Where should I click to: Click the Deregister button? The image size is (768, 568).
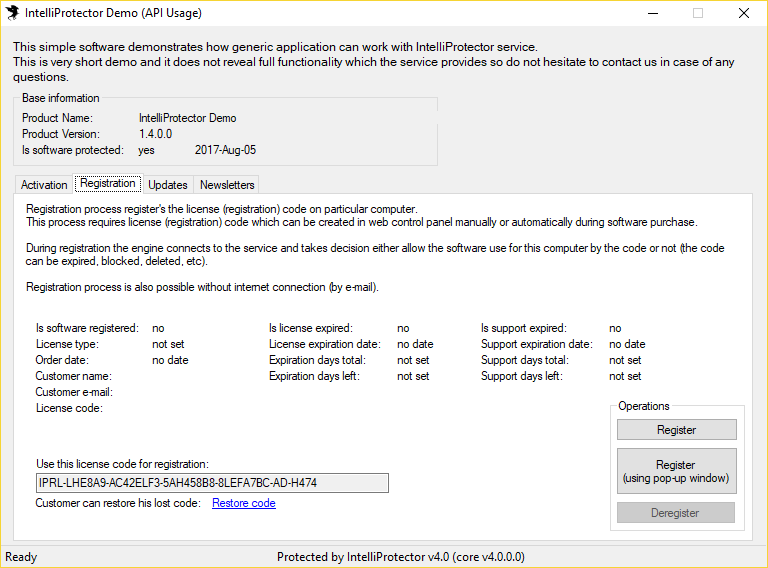(675, 513)
